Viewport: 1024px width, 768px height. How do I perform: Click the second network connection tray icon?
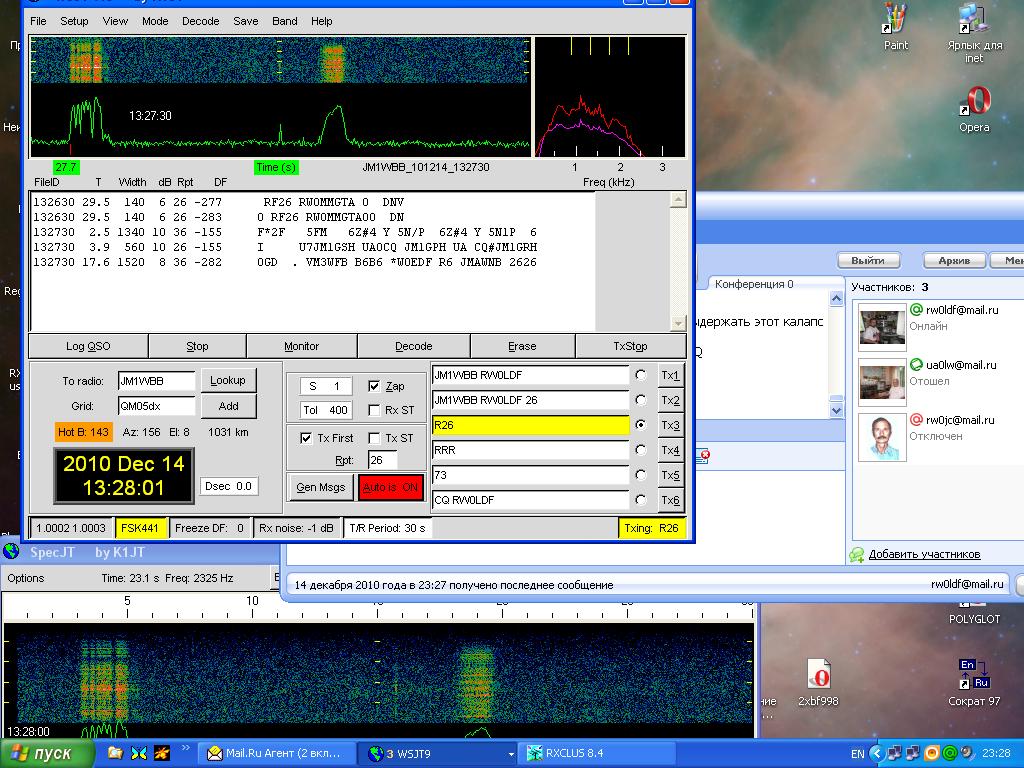[912, 754]
